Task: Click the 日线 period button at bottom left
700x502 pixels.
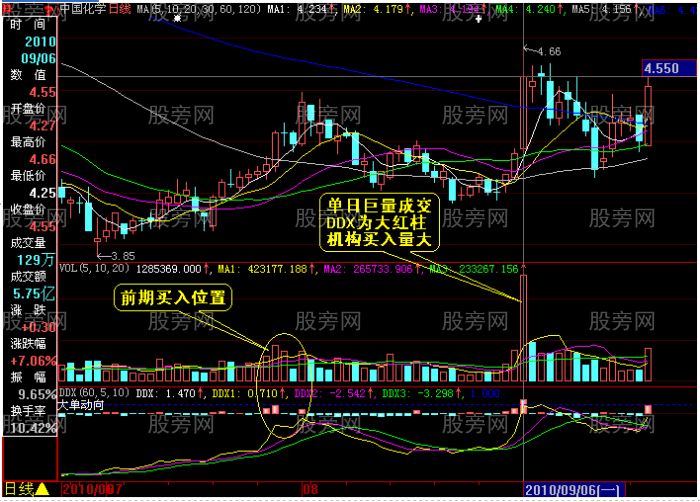Action: click(x=19, y=489)
